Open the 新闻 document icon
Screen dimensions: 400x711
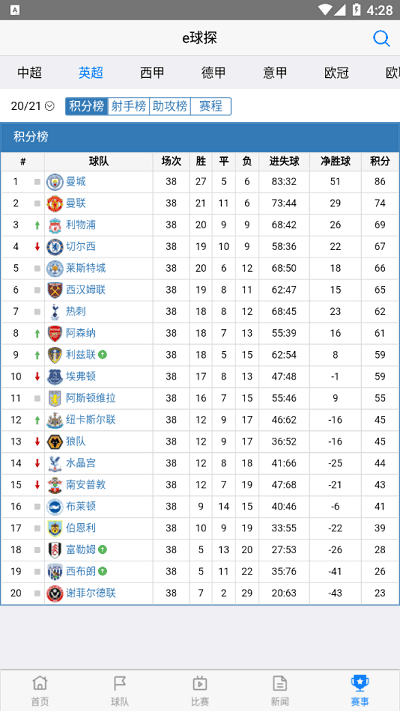[280, 682]
